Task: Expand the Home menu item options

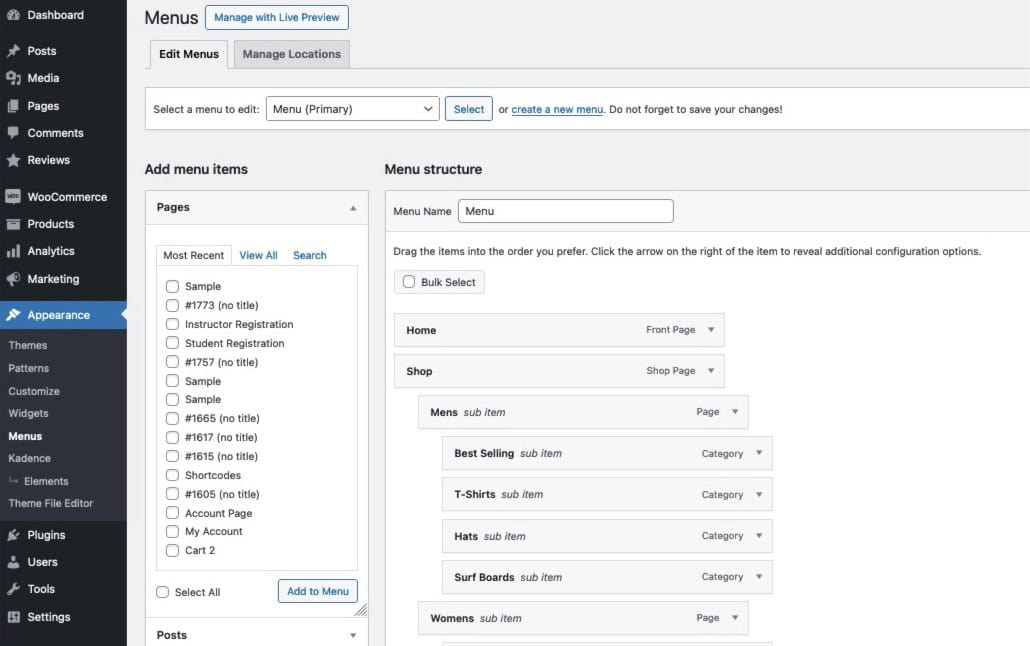Action: click(x=711, y=330)
